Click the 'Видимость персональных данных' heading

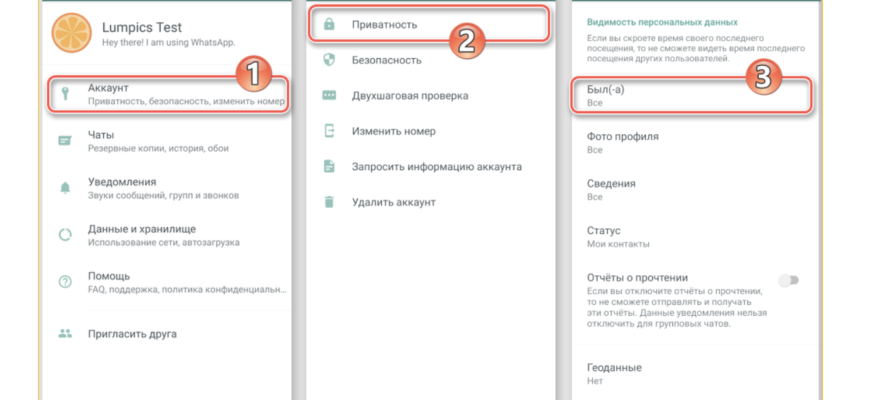point(662,22)
